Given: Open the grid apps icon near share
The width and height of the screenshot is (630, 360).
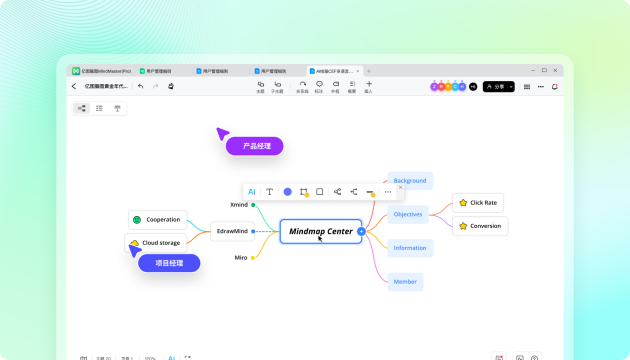Looking at the screenshot, I should pyautogui.click(x=527, y=87).
